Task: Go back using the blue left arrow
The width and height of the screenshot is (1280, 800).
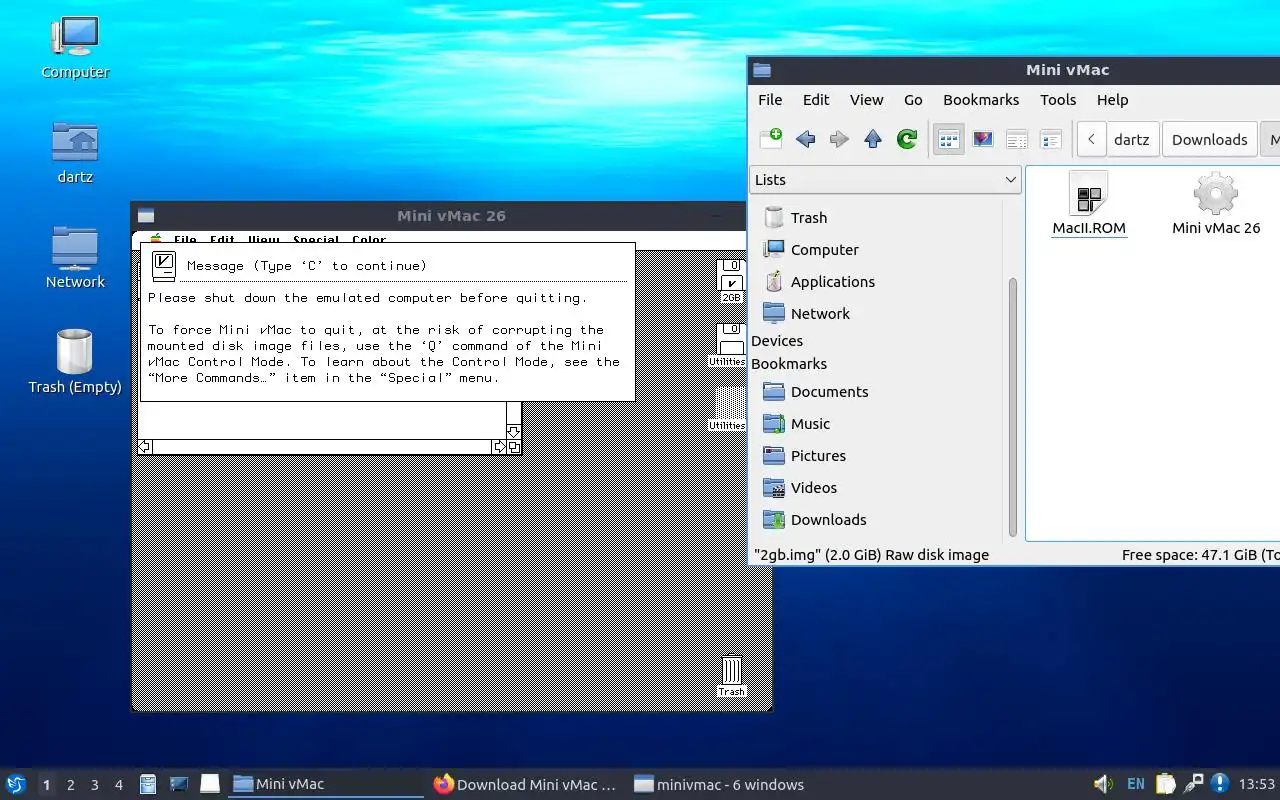Action: pos(805,139)
